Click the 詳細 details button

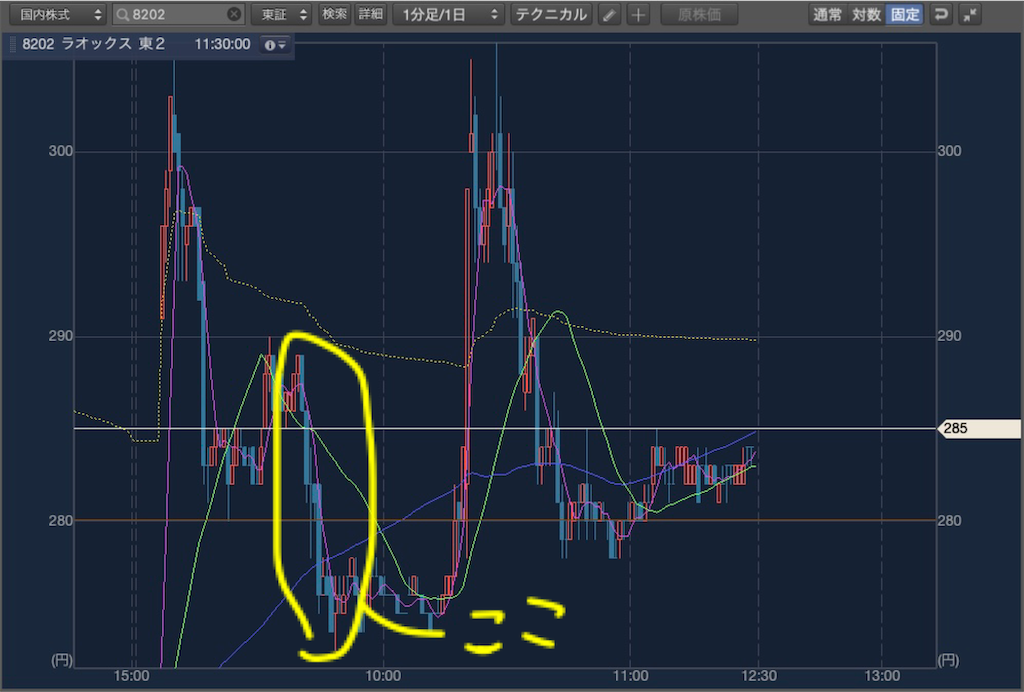point(370,14)
